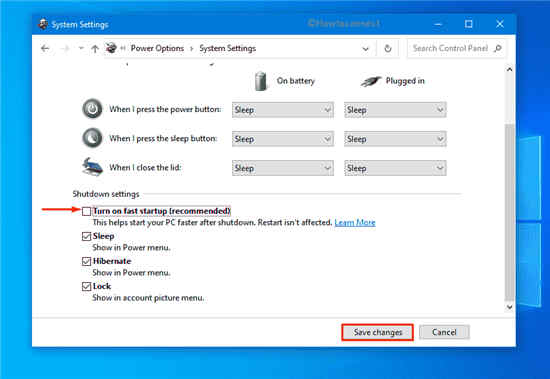
Task: Click the scrollbar up arrow
Action: coord(509,69)
